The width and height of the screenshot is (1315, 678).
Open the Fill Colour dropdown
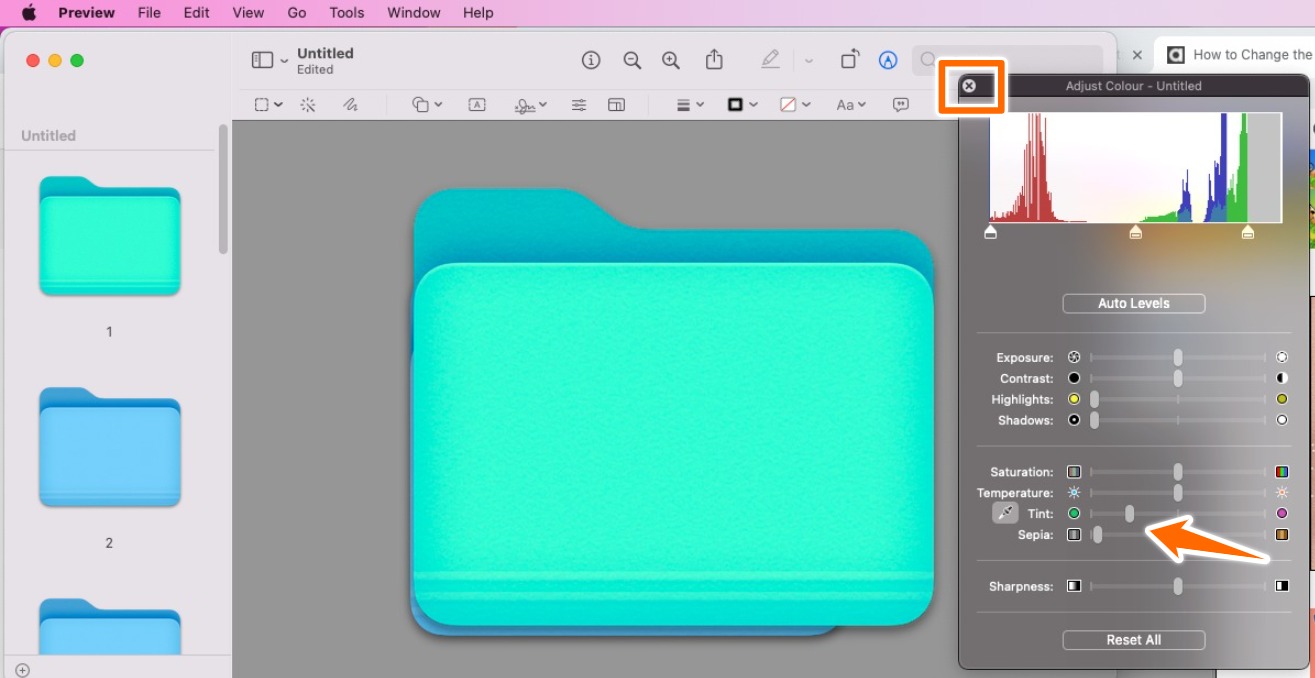coord(795,104)
